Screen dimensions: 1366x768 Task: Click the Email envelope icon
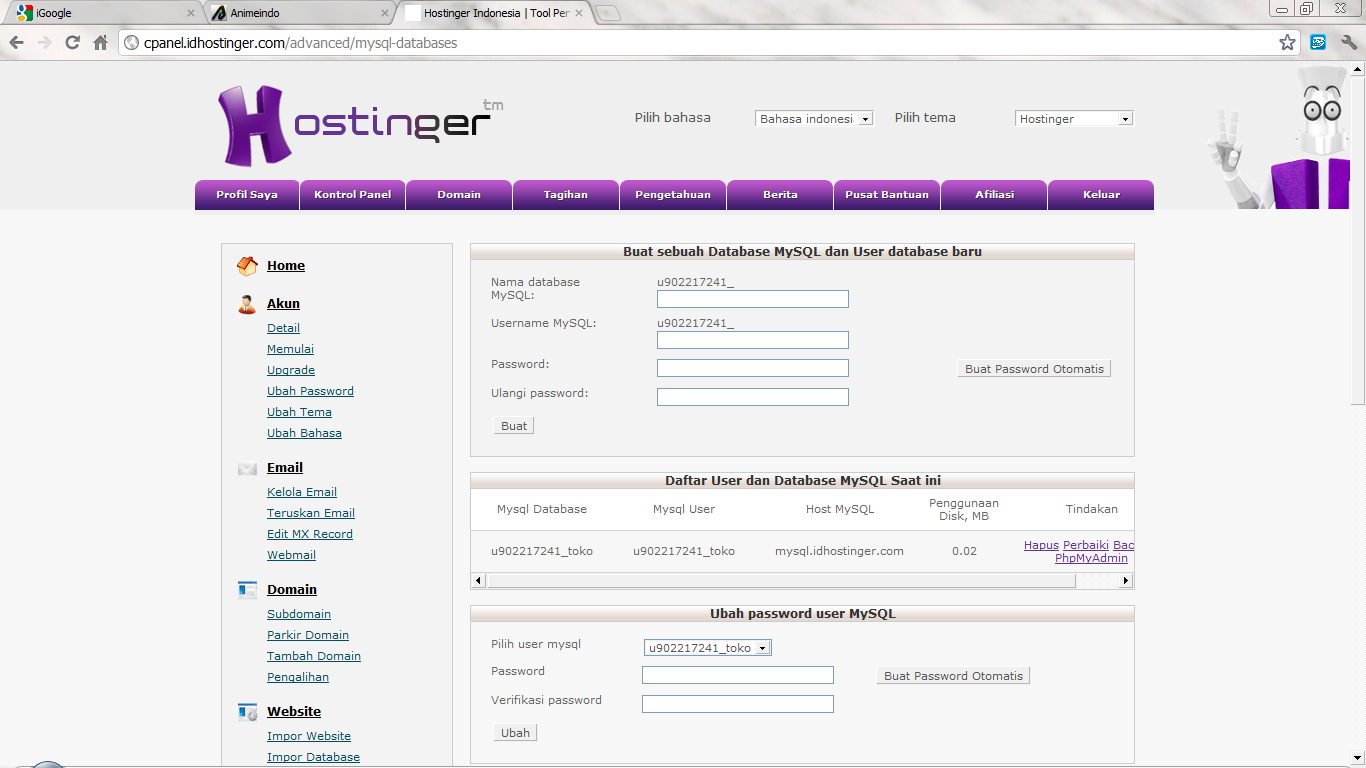[x=247, y=468]
